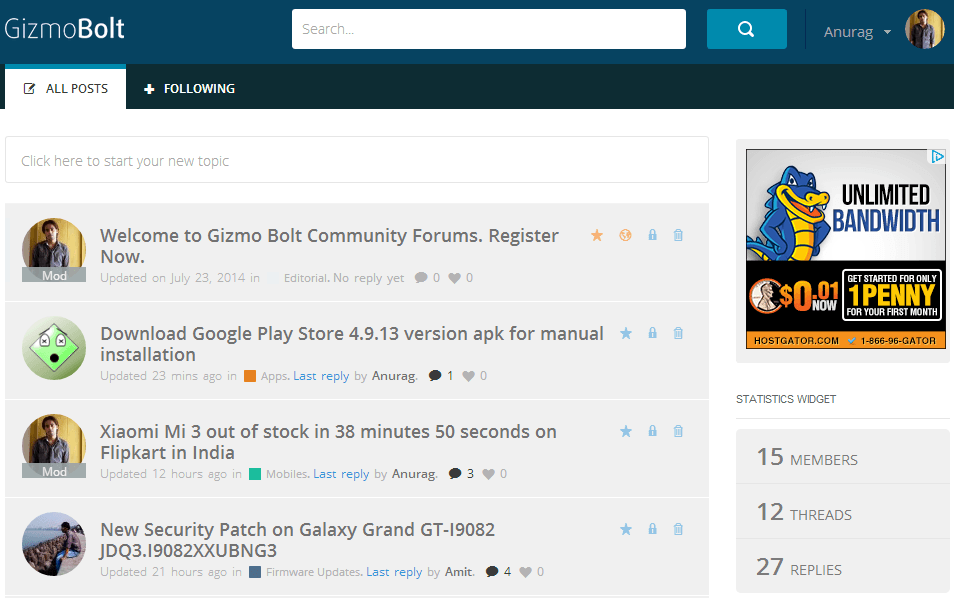Click the new topic input box

tap(357, 160)
